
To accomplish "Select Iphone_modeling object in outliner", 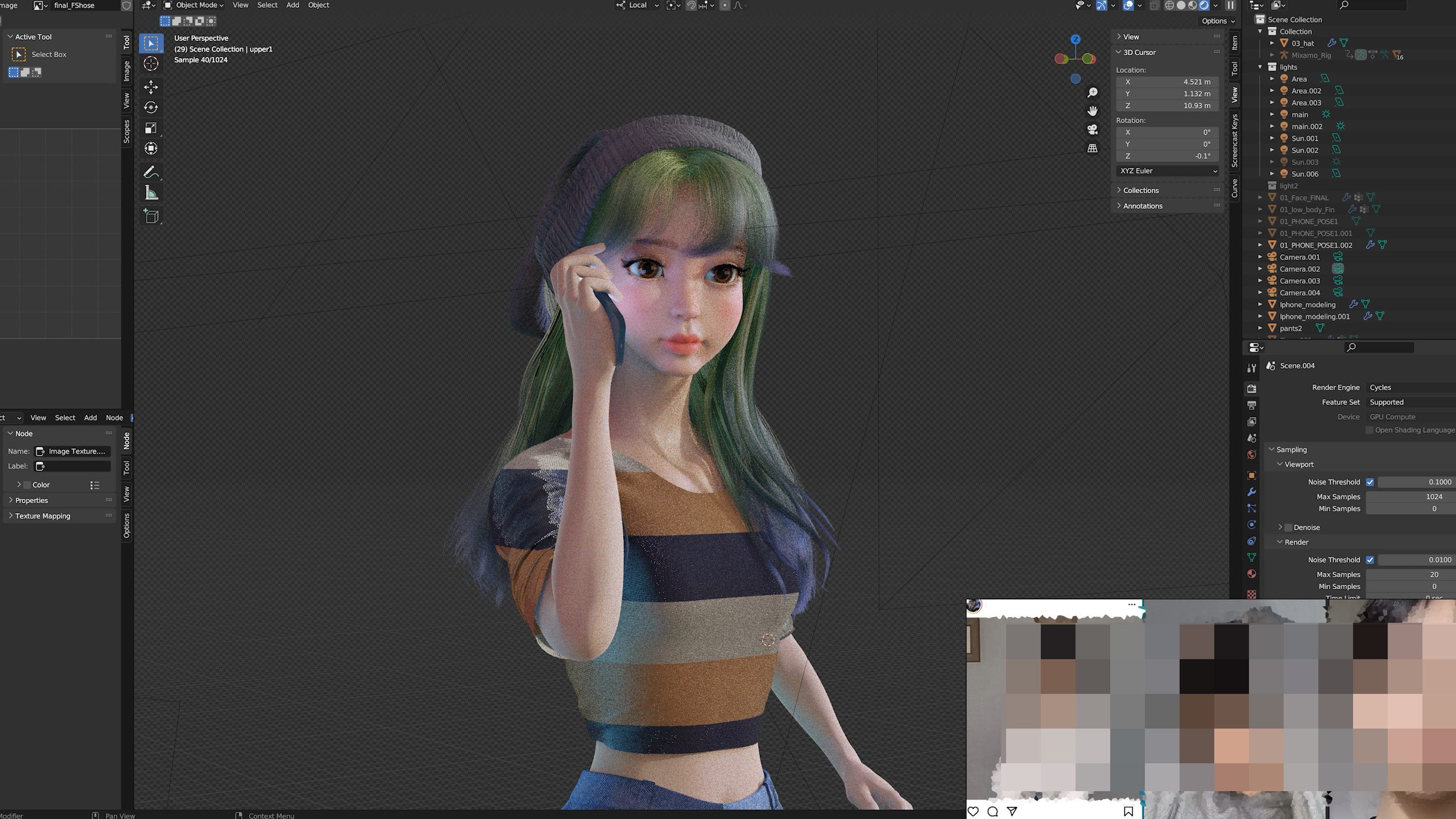I will click(1307, 305).
